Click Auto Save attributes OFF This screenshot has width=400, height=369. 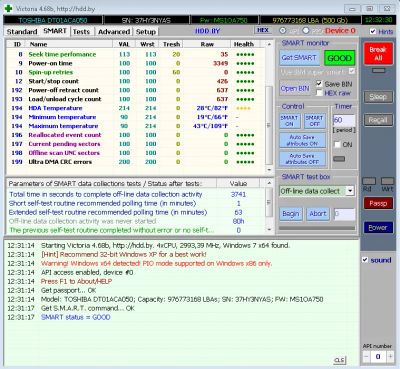[x=302, y=159]
